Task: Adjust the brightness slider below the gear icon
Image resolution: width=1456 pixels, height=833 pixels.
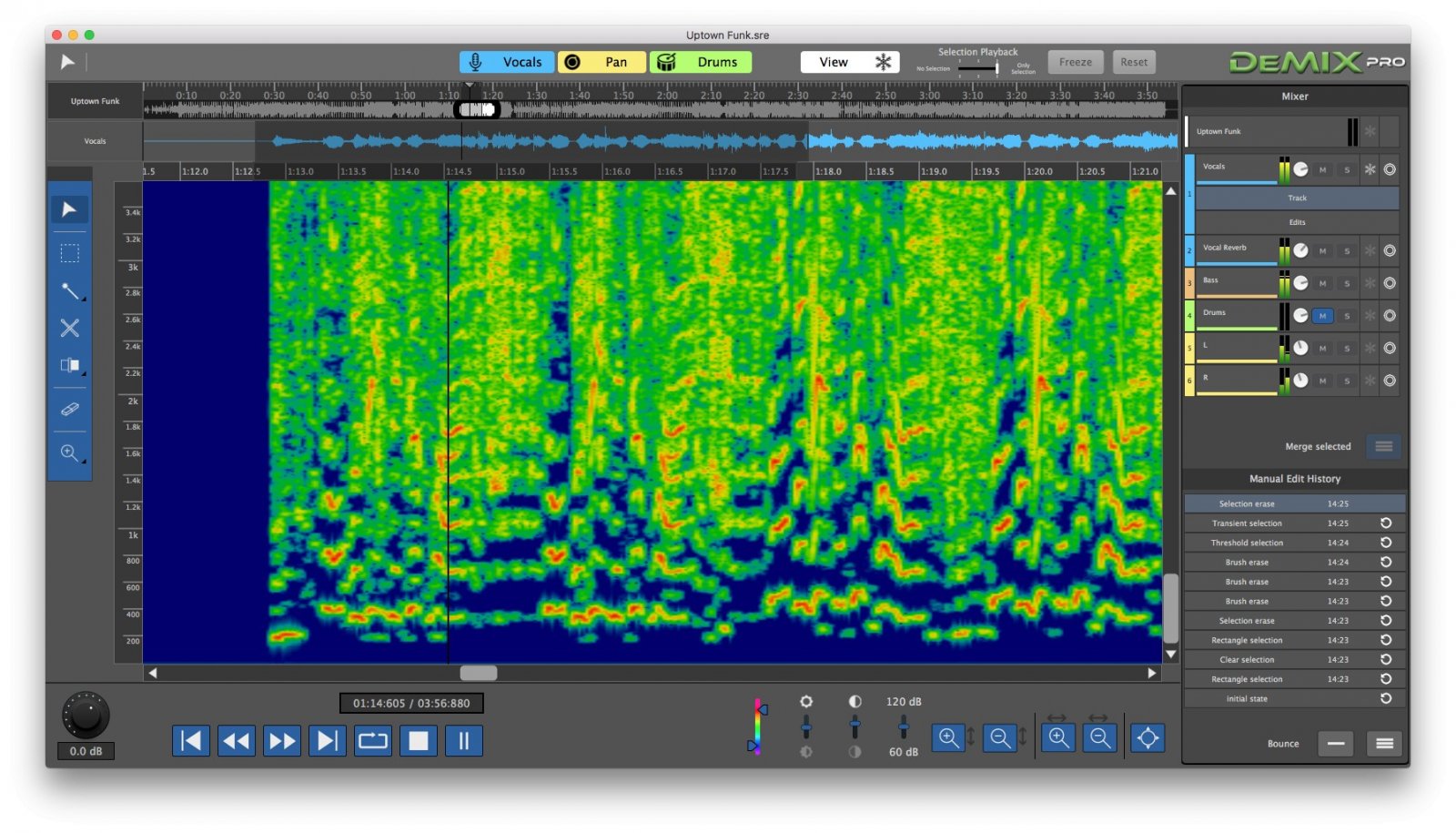Action: [x=806, y=728]
